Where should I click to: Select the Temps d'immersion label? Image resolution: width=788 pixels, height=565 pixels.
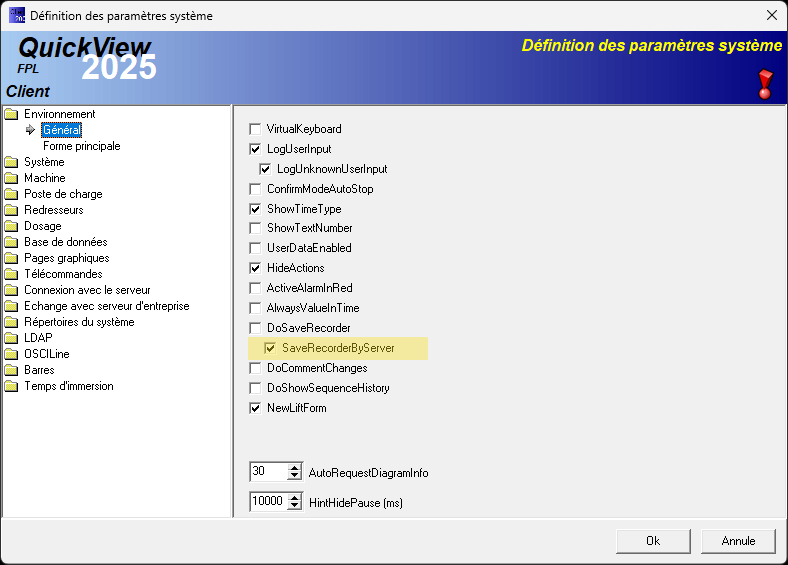[x=69, y=386]
